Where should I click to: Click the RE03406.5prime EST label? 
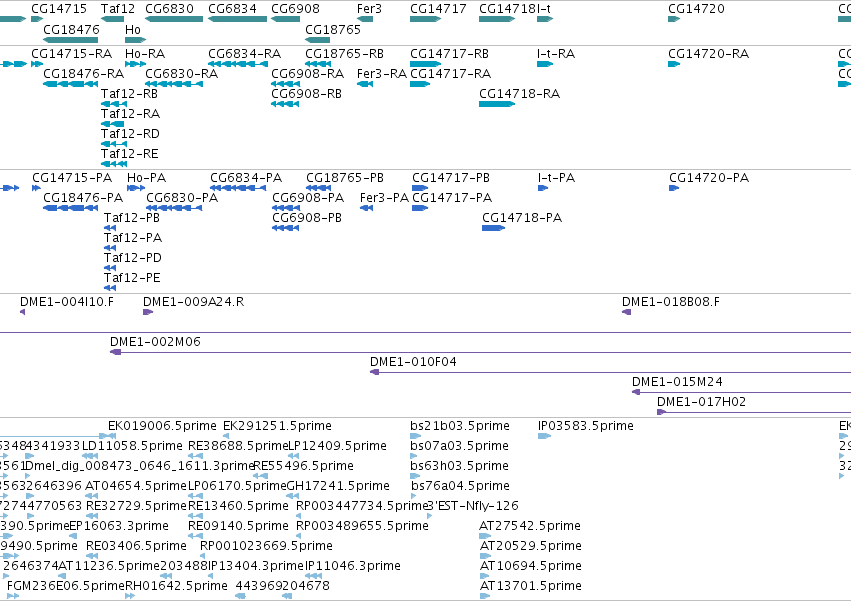click(x=136, y=546)
